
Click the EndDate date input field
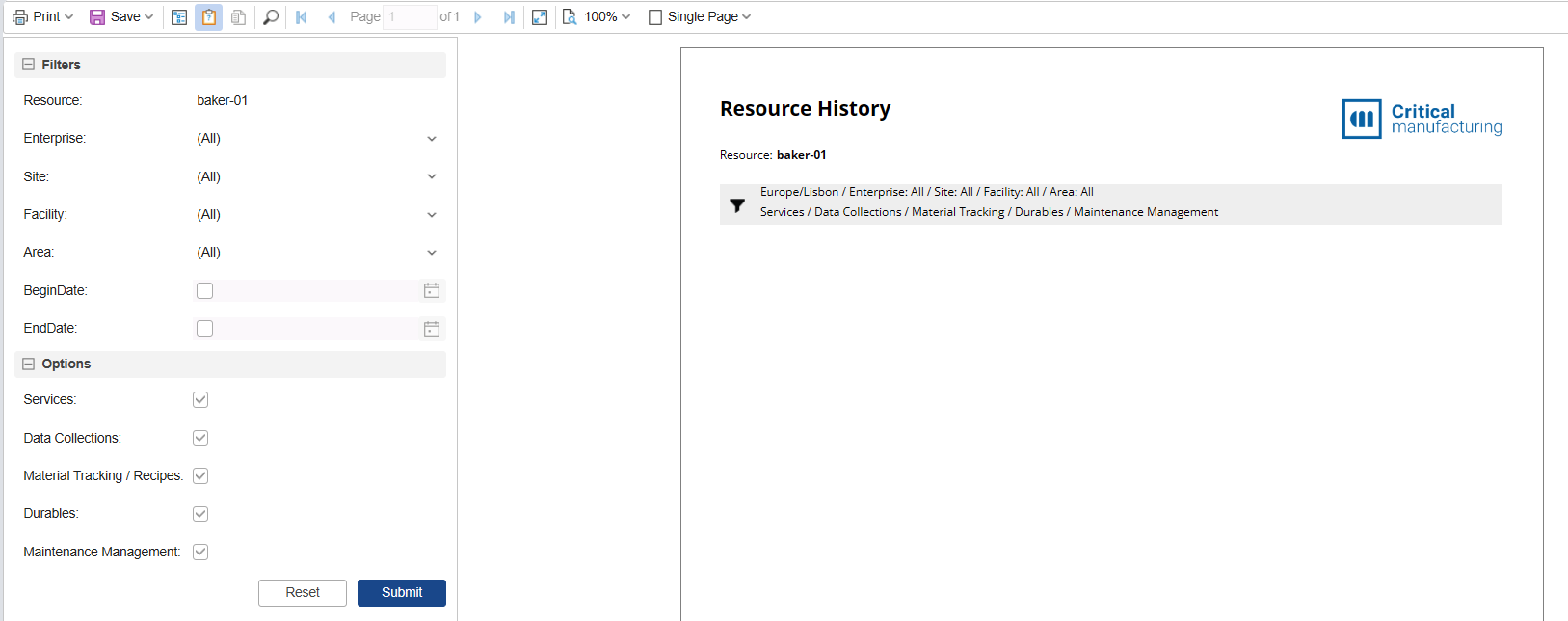[x=318, y=329]
